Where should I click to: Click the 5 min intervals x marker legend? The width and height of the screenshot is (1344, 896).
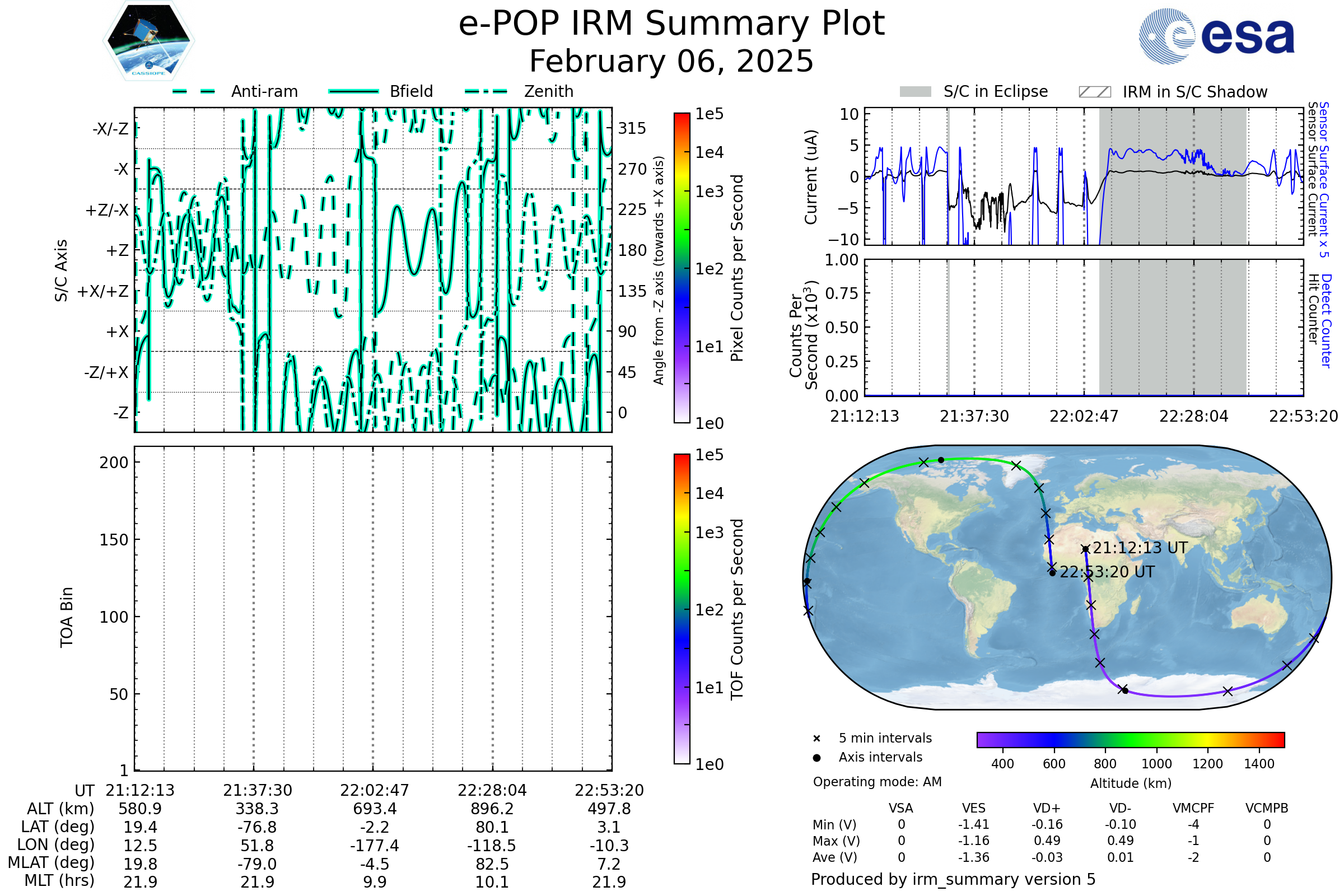point(816,739)
